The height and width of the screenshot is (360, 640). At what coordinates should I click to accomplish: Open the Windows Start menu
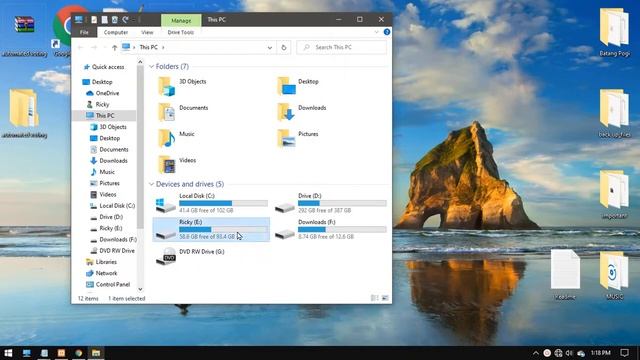coord(8,353)
